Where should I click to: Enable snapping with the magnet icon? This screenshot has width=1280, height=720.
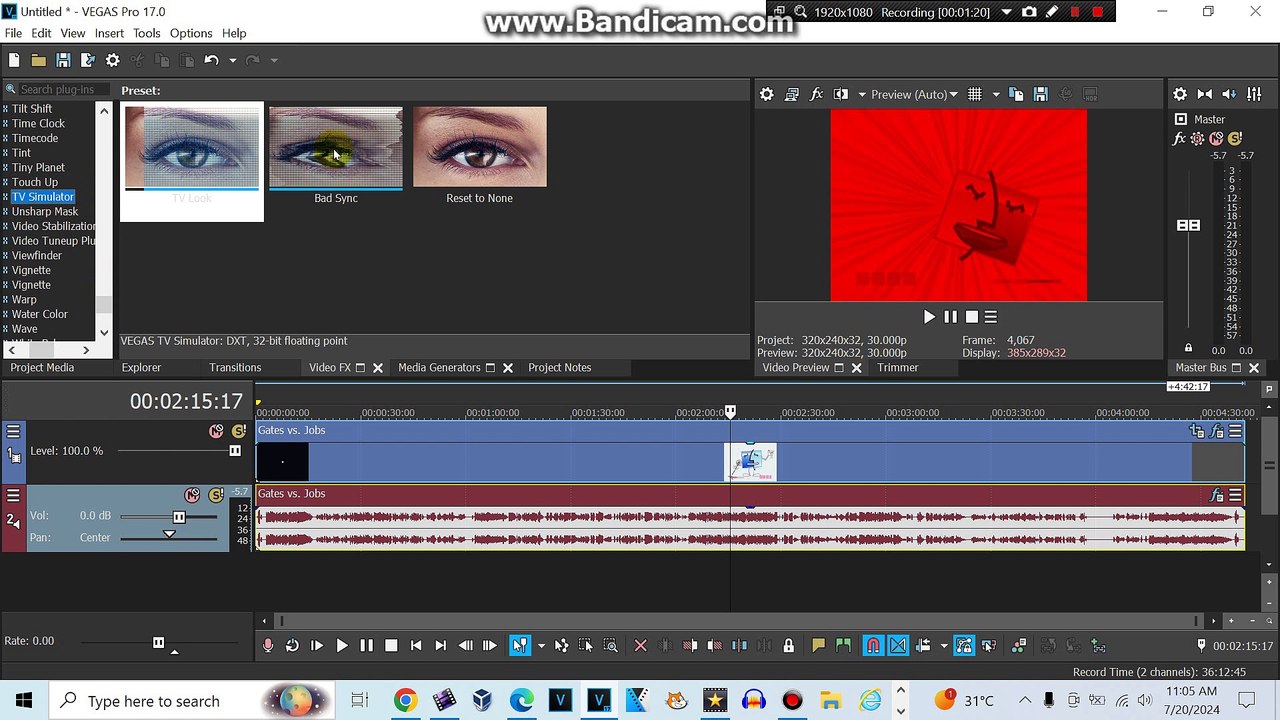[x=873, y=646]
